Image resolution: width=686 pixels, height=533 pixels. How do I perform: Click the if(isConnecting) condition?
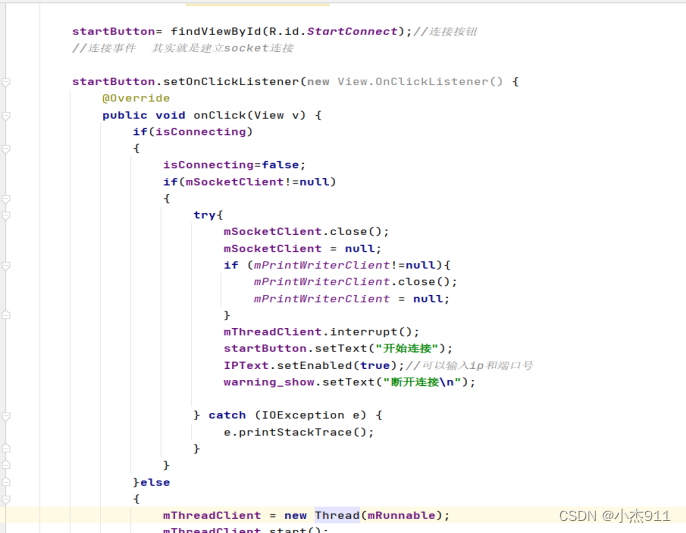(x=193, y=132)
